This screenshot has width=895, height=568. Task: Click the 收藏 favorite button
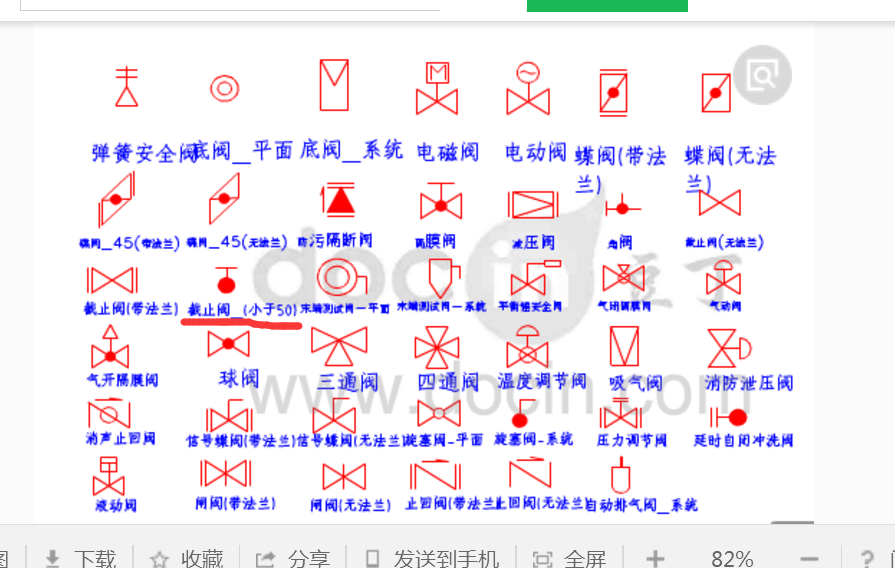tap(187, 558)
